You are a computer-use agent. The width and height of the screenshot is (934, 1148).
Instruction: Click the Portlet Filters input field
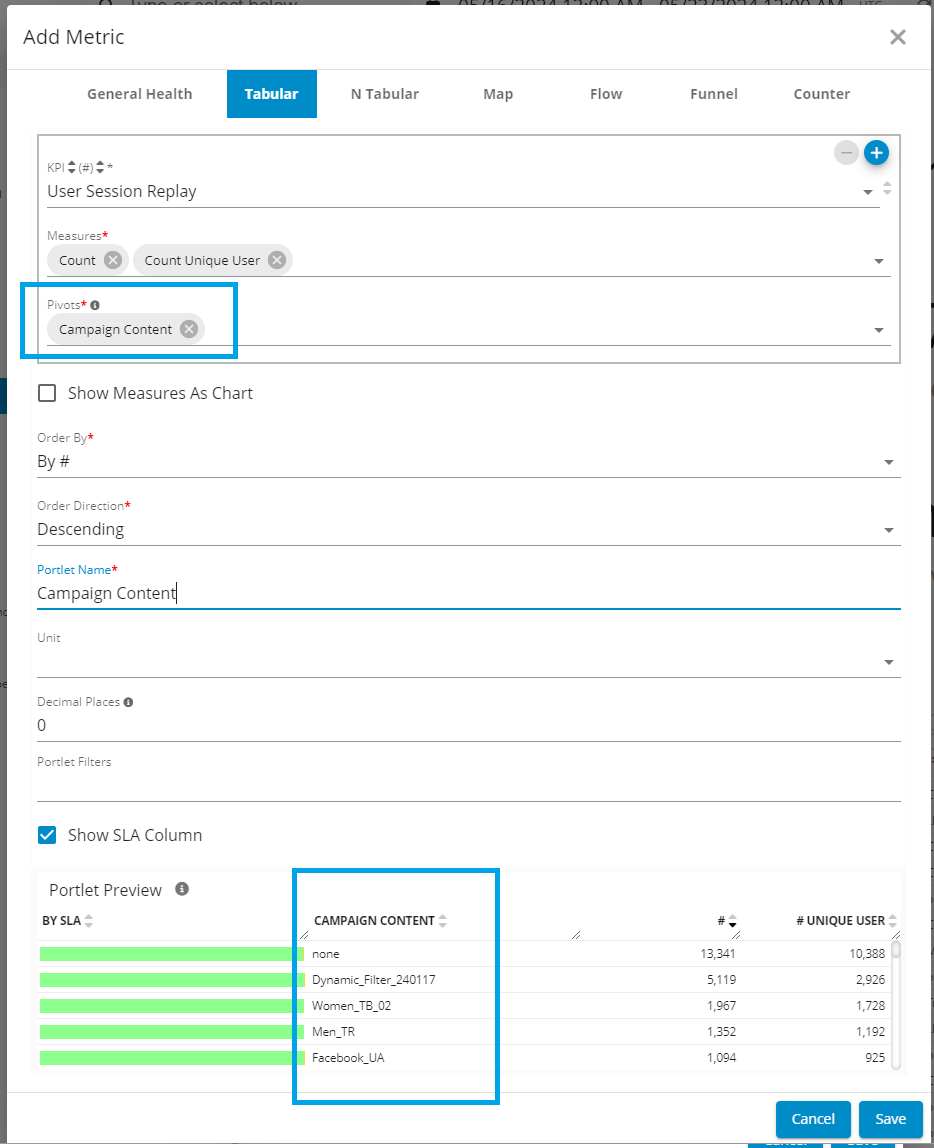coord(468,786)
